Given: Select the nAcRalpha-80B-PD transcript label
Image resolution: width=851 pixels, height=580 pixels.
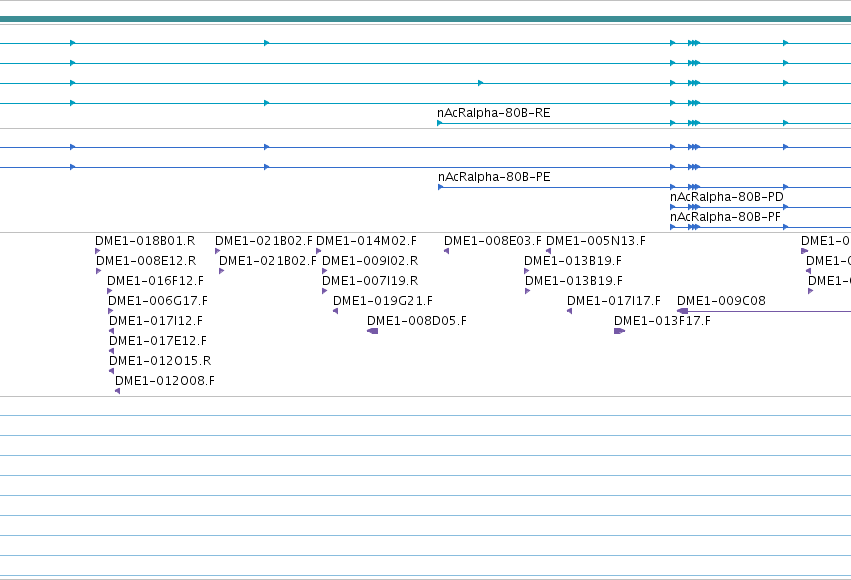Looking at the screenshot, I should point(727,197).
